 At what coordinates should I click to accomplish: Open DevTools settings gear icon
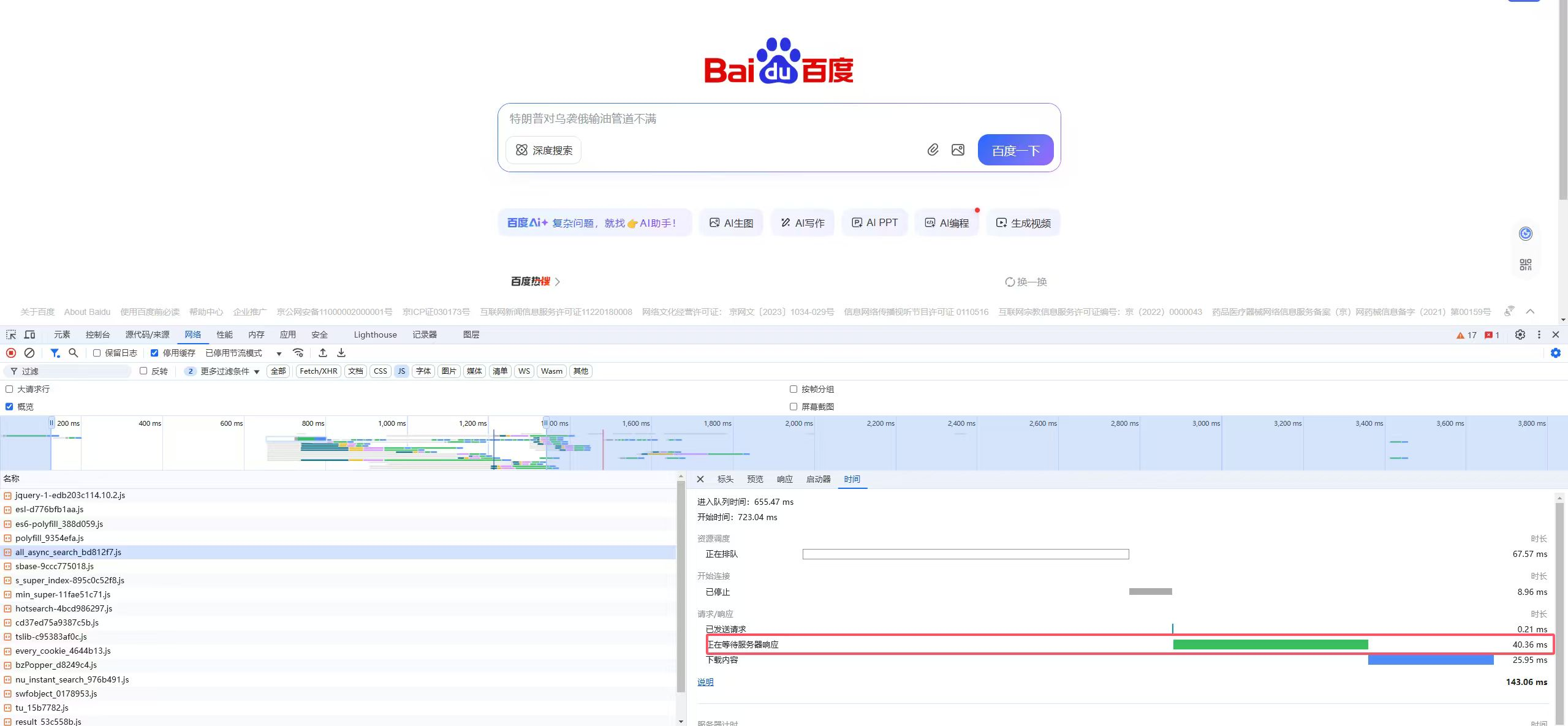pyautogui.click(x=1520, y=335)
